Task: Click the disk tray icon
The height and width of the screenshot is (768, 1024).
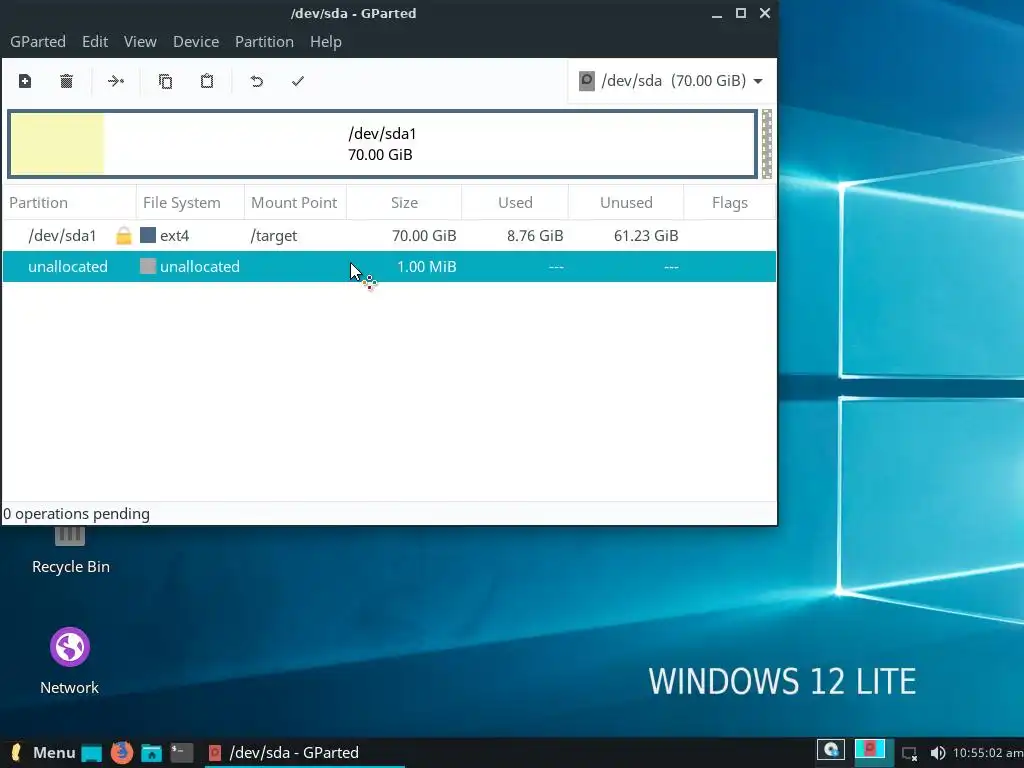Action: tap(831, 749)
